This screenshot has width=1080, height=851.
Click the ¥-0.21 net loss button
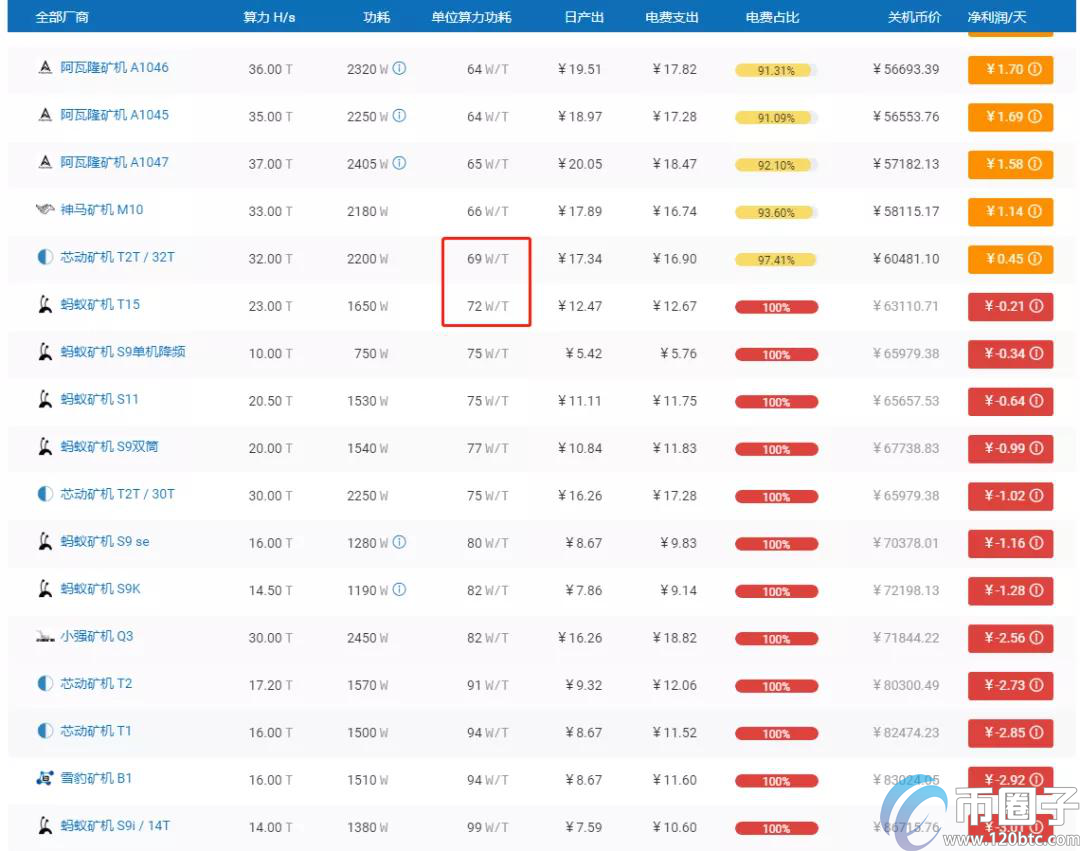pos(1010,306)
